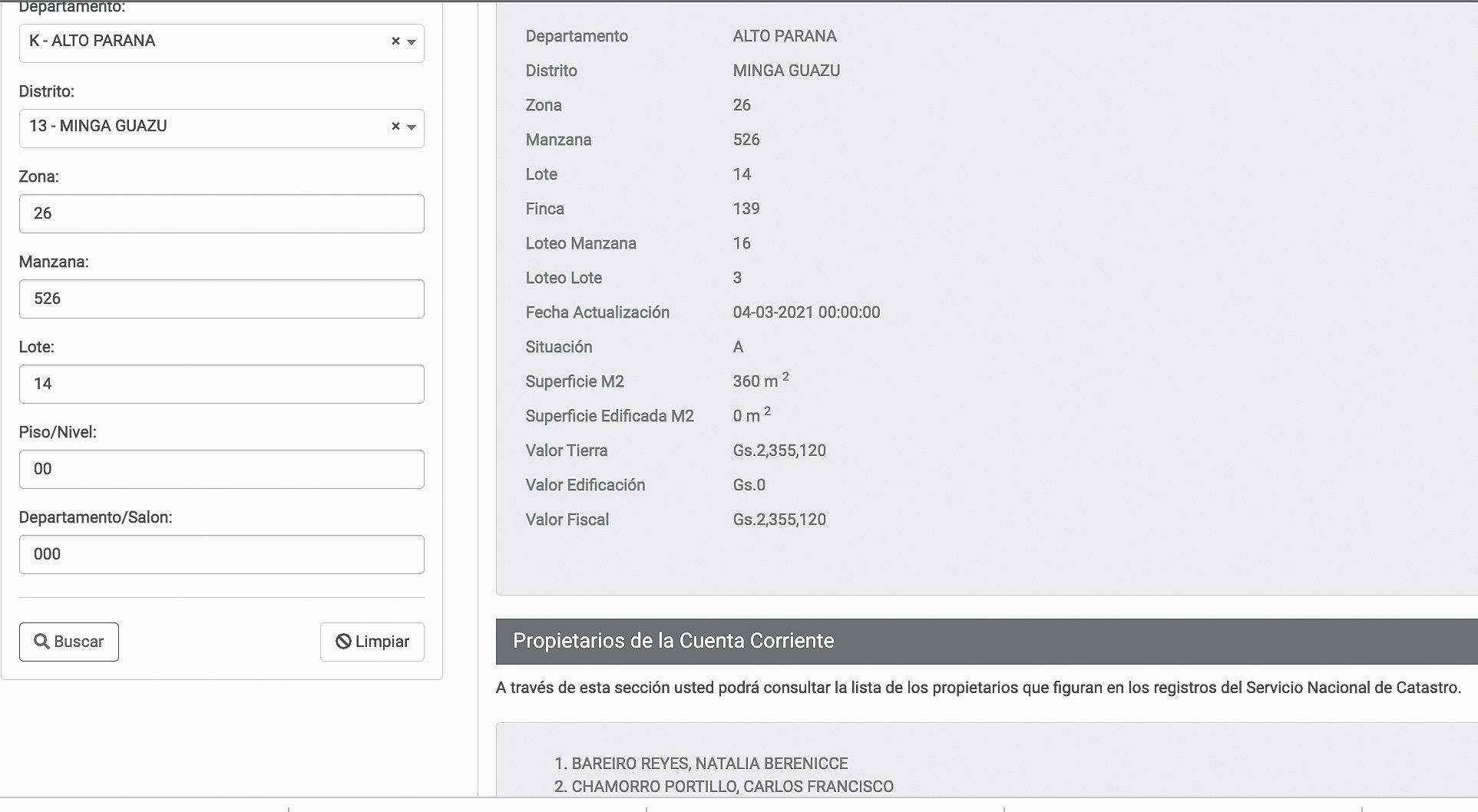The width and height of the screenshot is (1478, 812).
Task: Clear the 13 - MINGA GUAZU selection
Action: coord(395,127)
